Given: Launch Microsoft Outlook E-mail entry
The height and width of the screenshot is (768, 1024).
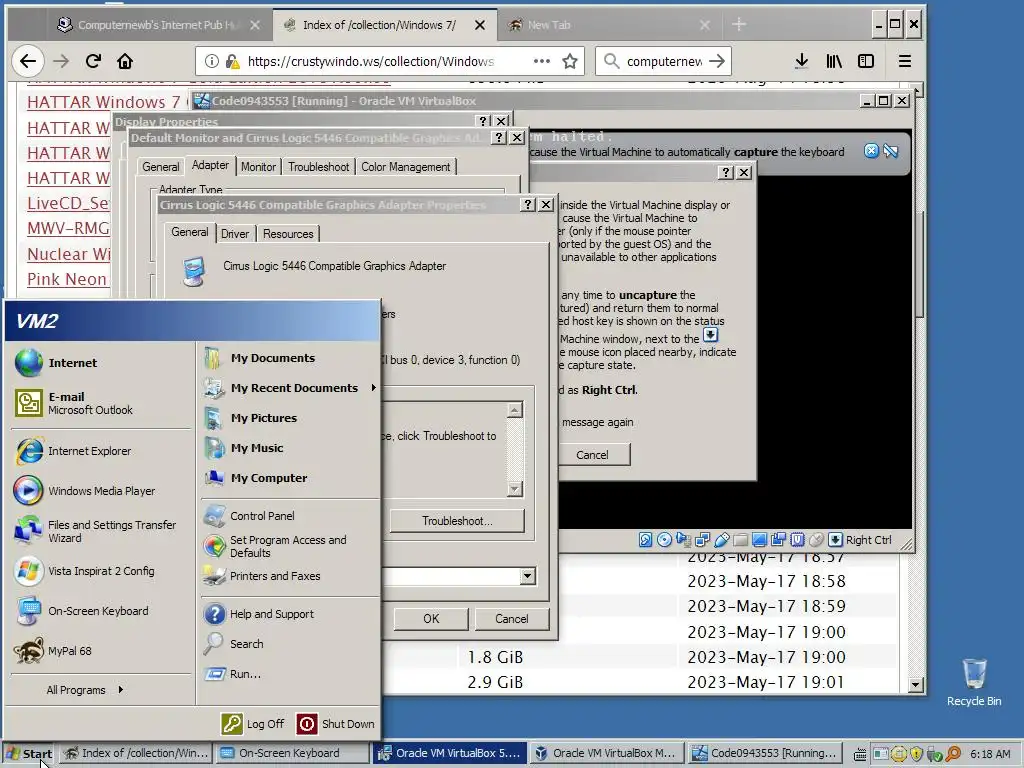Looking at the screenshot, I should (101, 403).
